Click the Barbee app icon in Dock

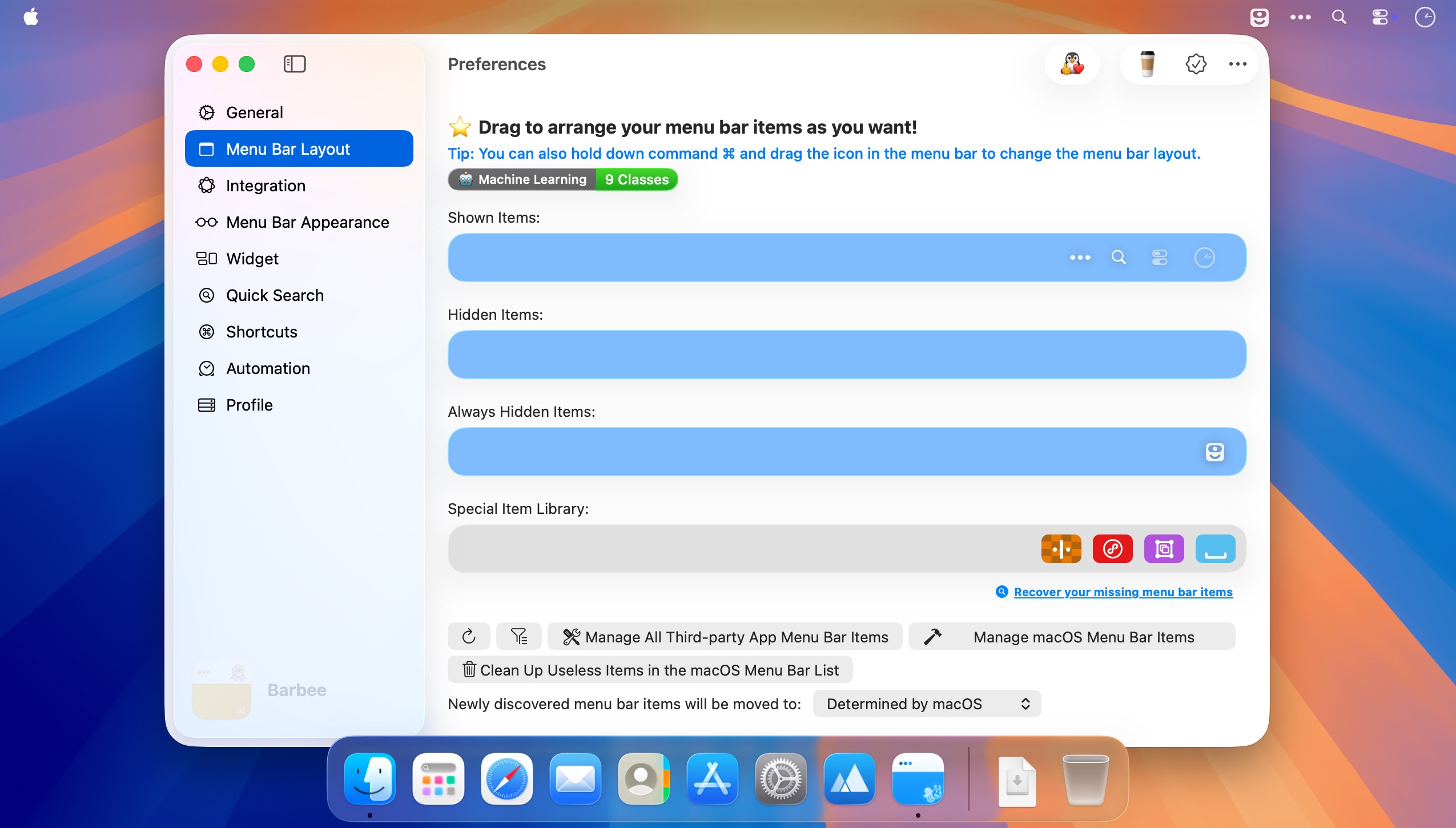[x=918, y=779]
